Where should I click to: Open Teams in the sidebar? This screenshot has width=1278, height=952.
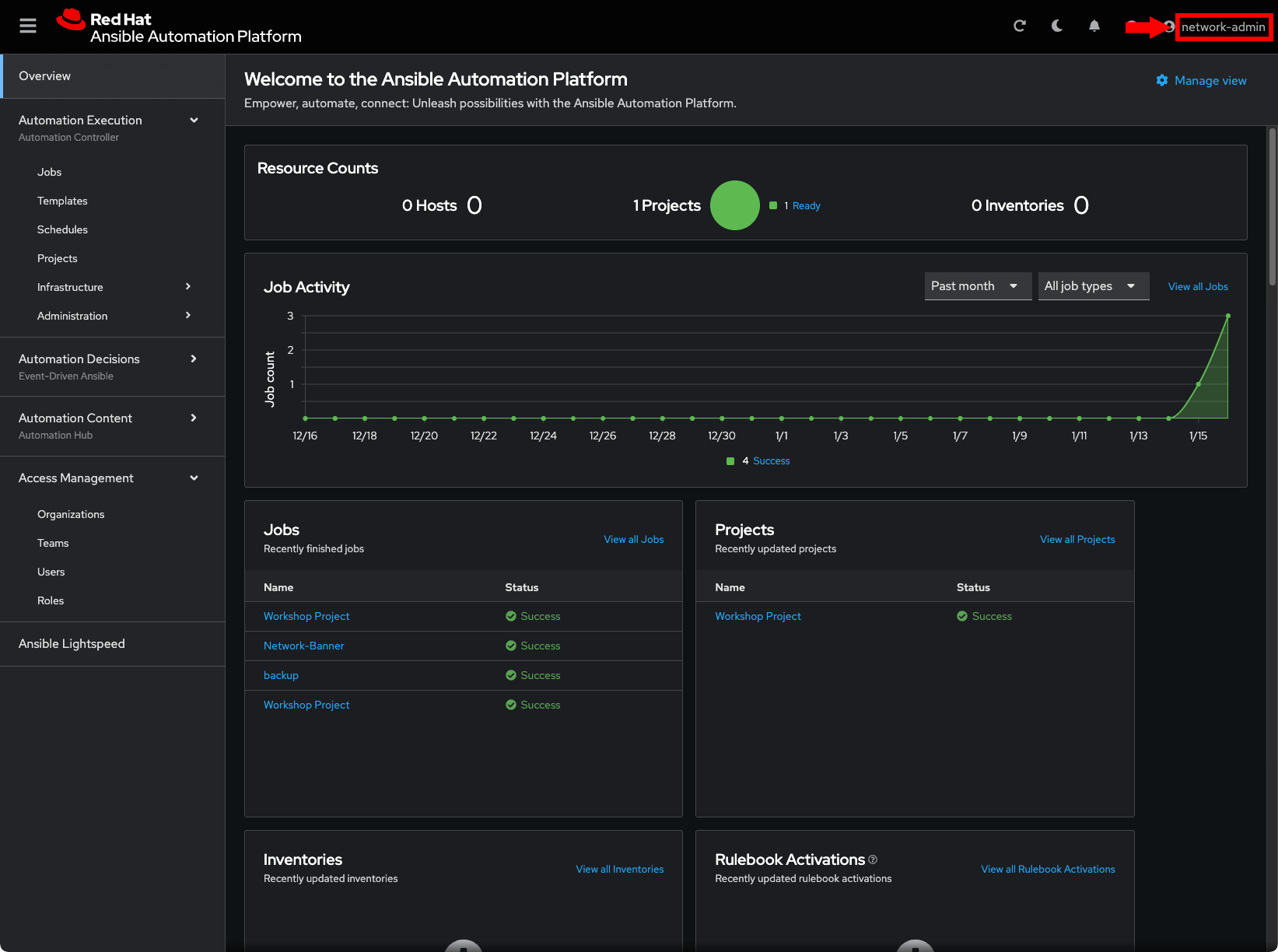(x=53, y=543)
